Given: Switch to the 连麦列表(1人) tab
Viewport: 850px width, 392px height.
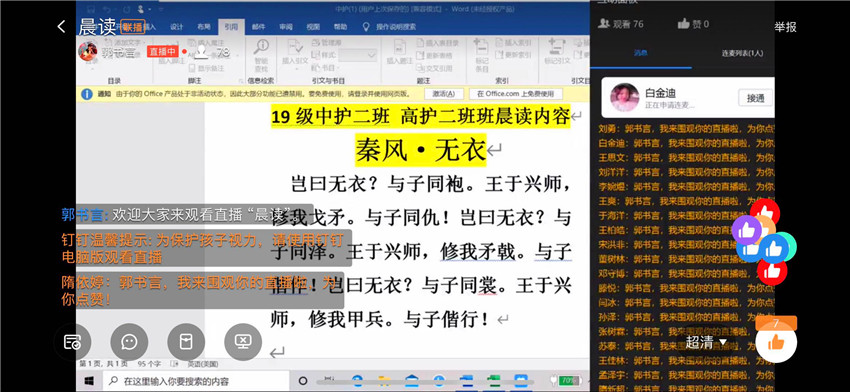Looking at the screenshot, I should [x=742, y=53].
